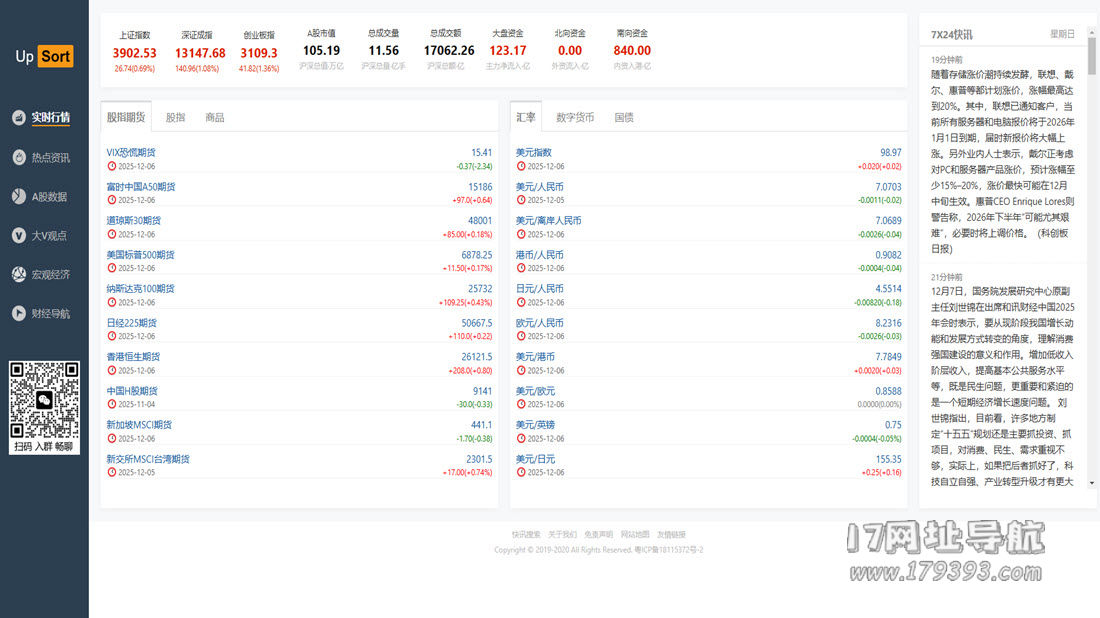Image resolution: width=1100 pixels, height=618 pixels.
Task: Click the 热点资讯 flame icon
Action: [x=18, y=157]
